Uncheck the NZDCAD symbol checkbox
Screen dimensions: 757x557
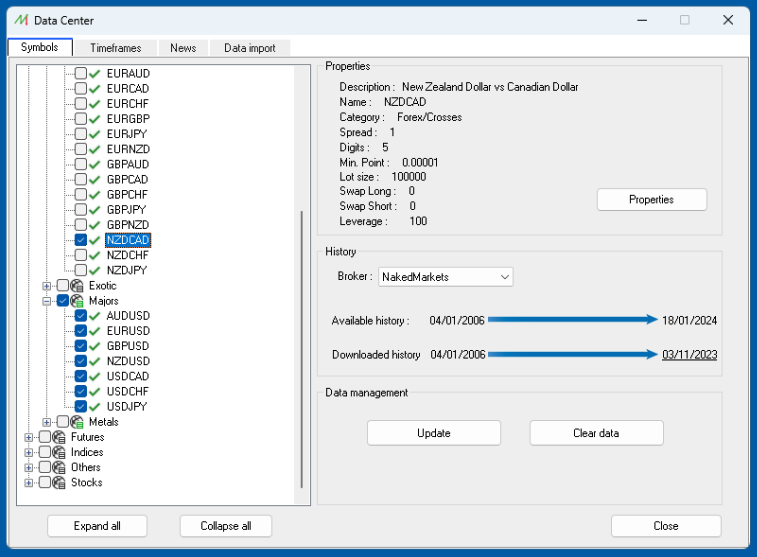pos(81,240)
